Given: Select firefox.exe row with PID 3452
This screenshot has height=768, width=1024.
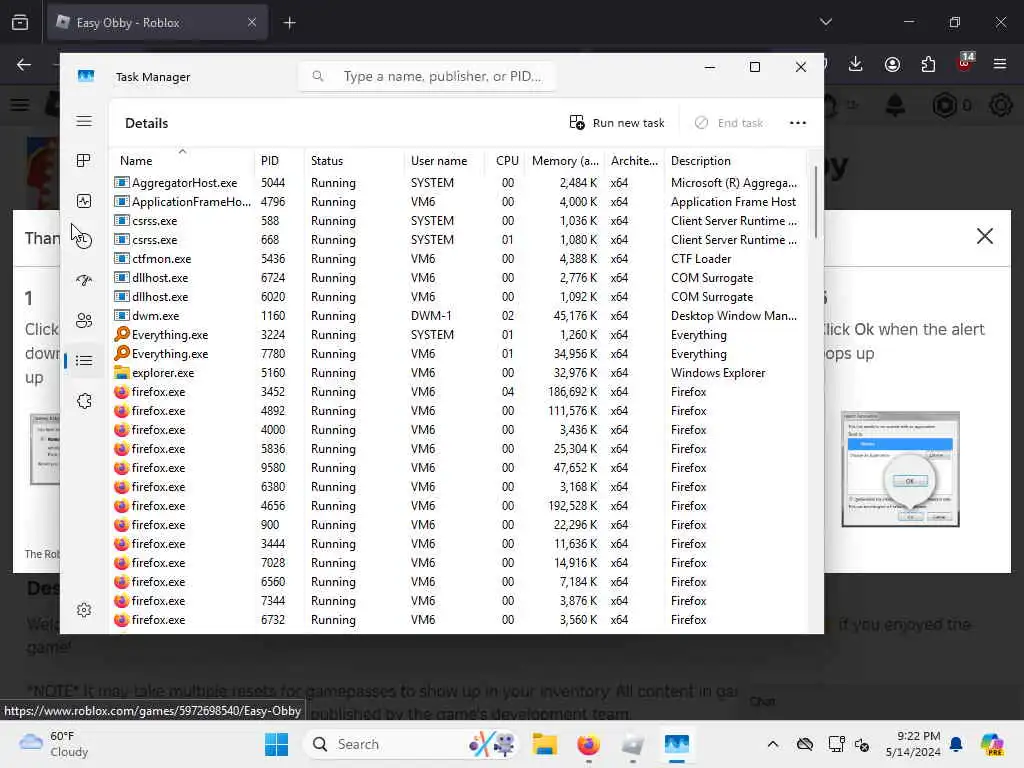Looking at the screenshot, I should [x=460, y=392].
